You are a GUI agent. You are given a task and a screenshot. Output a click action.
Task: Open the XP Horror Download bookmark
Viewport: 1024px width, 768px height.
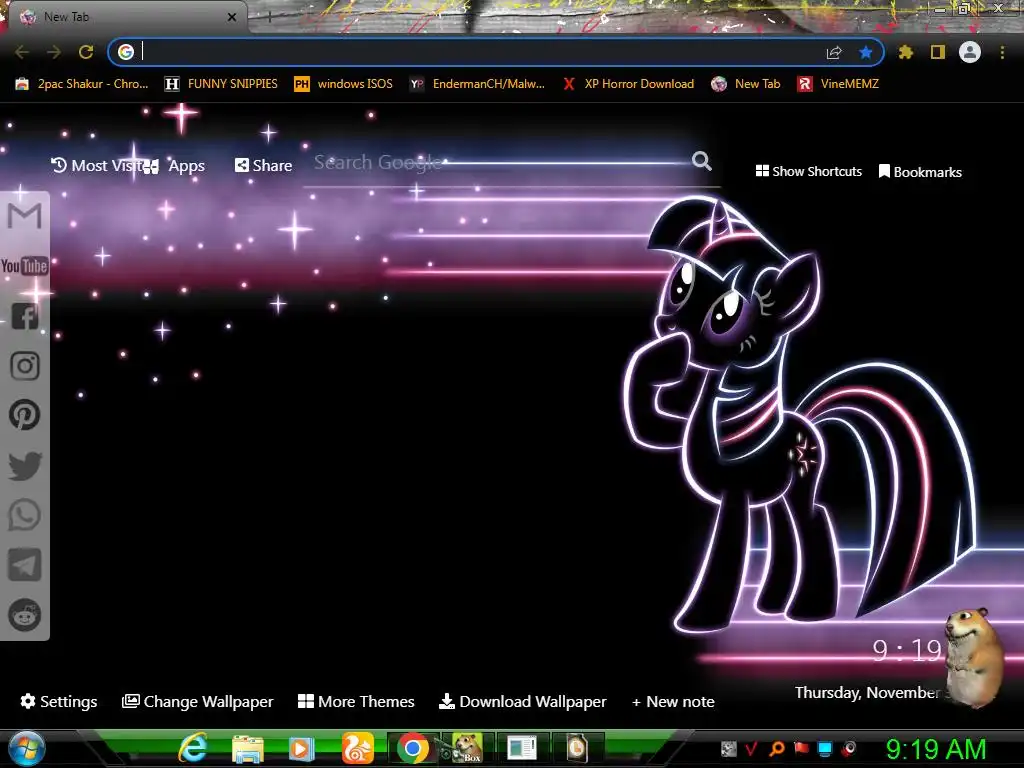628,84
